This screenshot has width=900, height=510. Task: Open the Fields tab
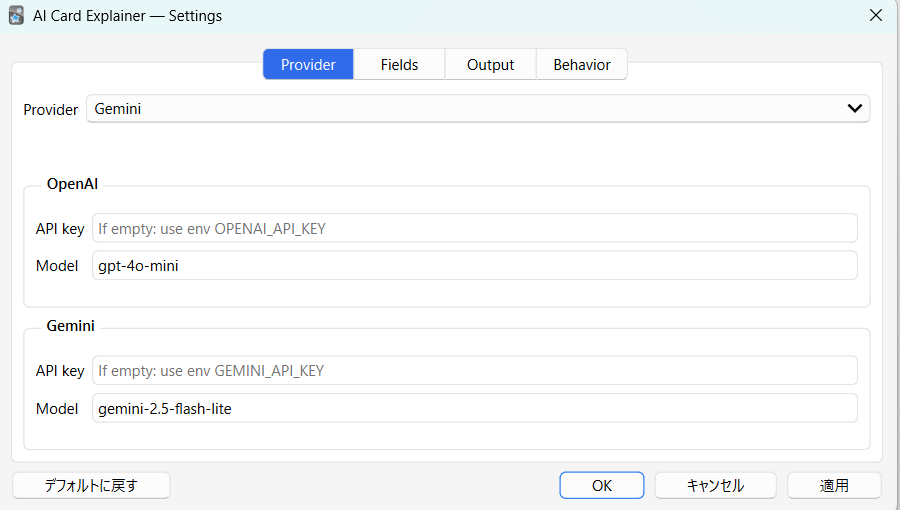[x=399, y=65]
